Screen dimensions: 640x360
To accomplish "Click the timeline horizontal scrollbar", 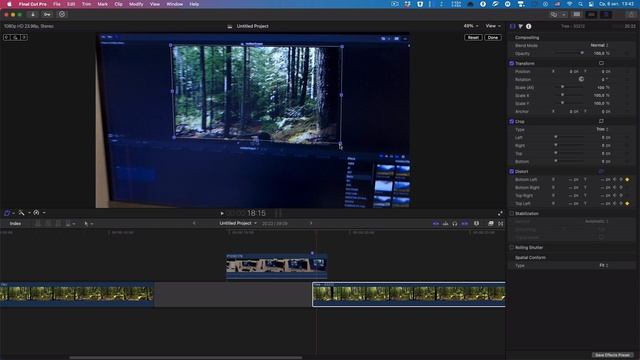I will tap(186, 358).
